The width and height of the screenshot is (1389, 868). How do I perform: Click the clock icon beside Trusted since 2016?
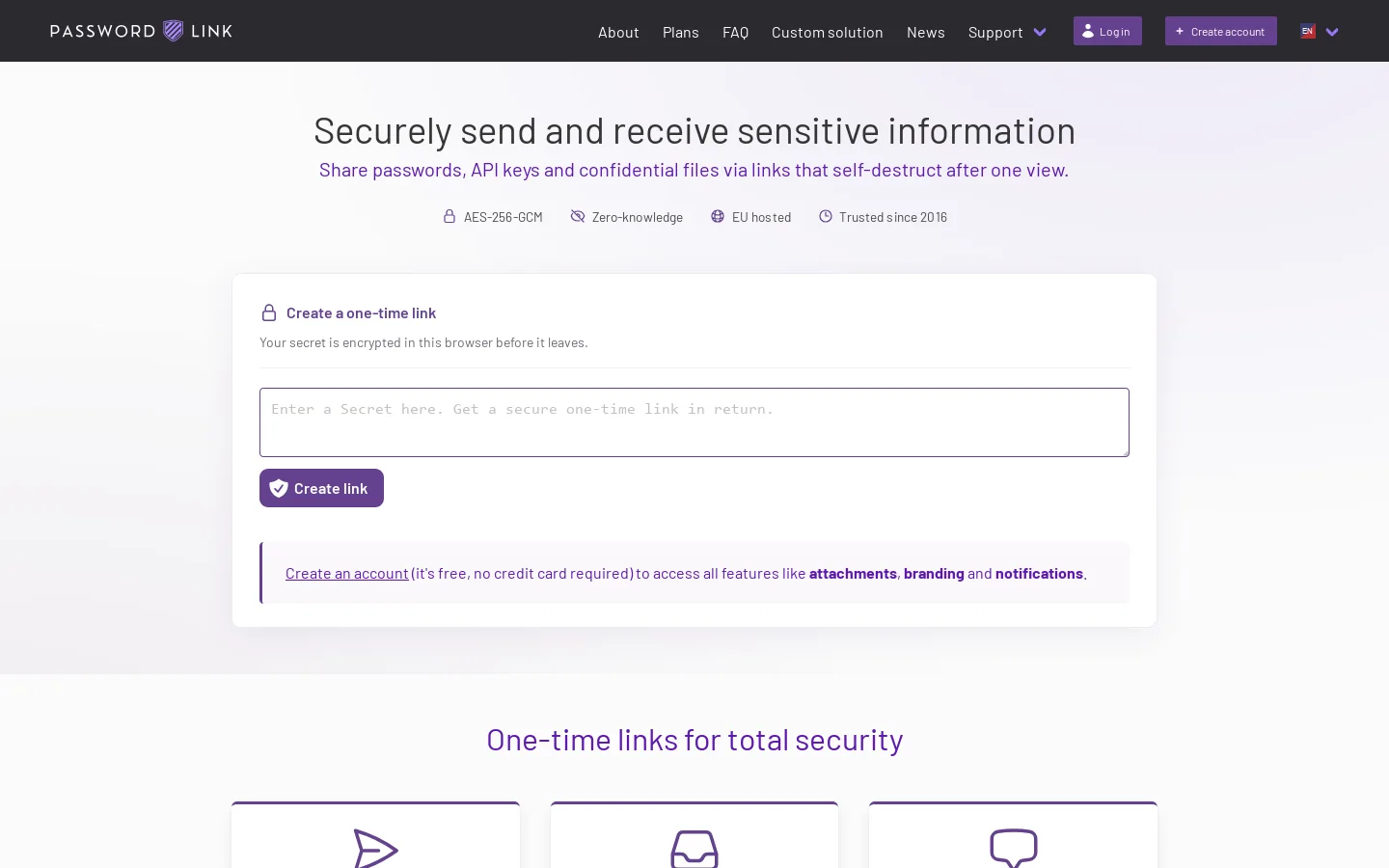coord(826,216)
